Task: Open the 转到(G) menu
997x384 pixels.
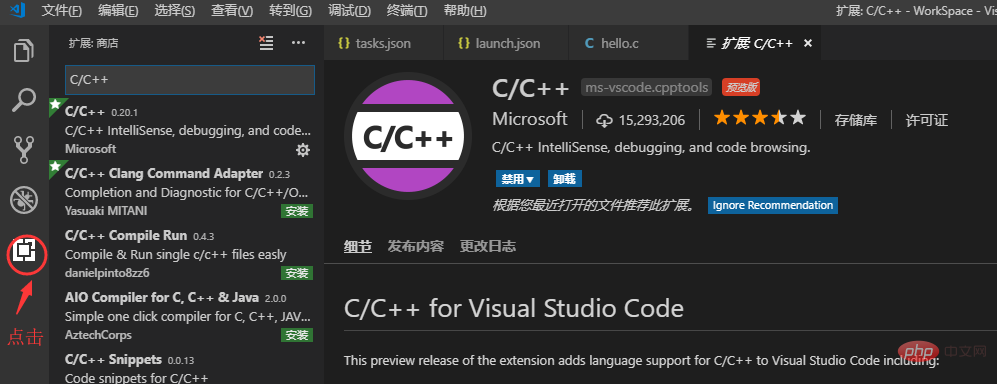Action: point(290,11)
